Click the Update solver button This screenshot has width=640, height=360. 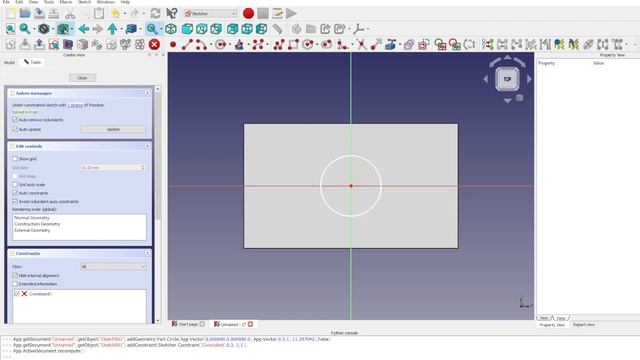113,129
